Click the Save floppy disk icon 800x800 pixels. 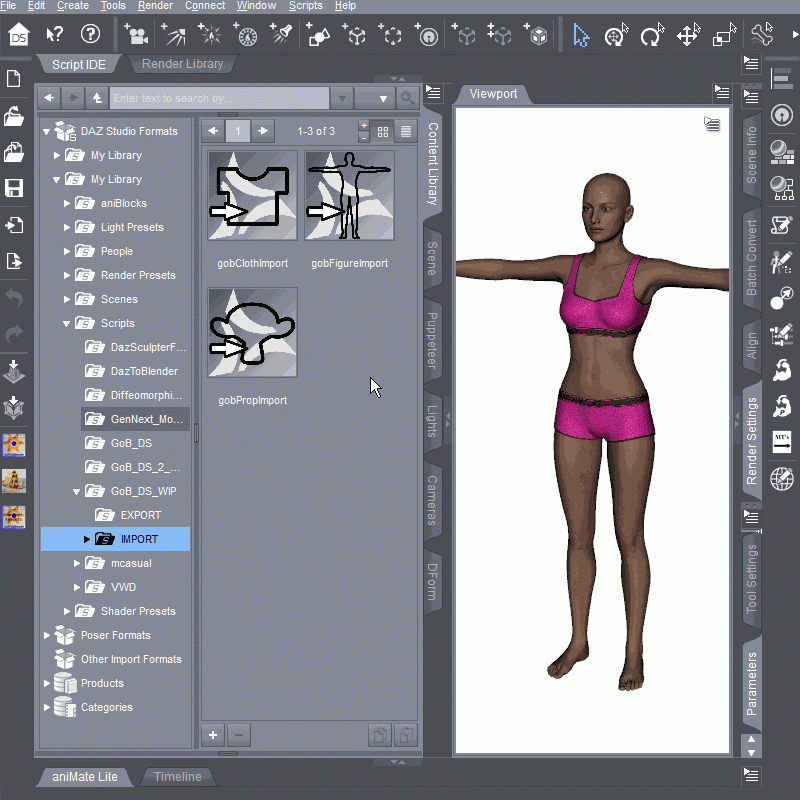coord(14,188)
